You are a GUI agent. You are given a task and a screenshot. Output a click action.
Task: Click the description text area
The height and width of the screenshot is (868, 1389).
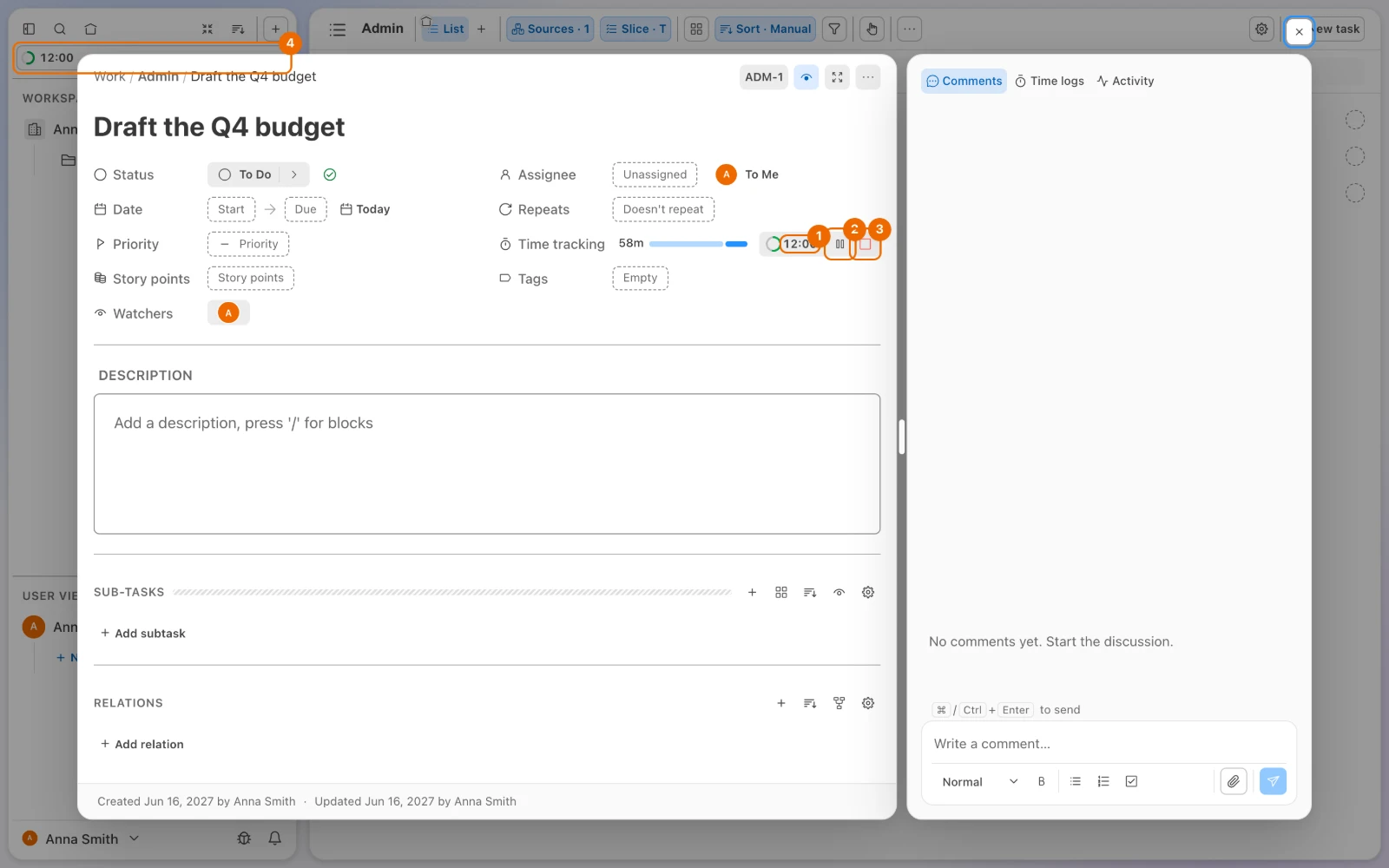[487, 464]
